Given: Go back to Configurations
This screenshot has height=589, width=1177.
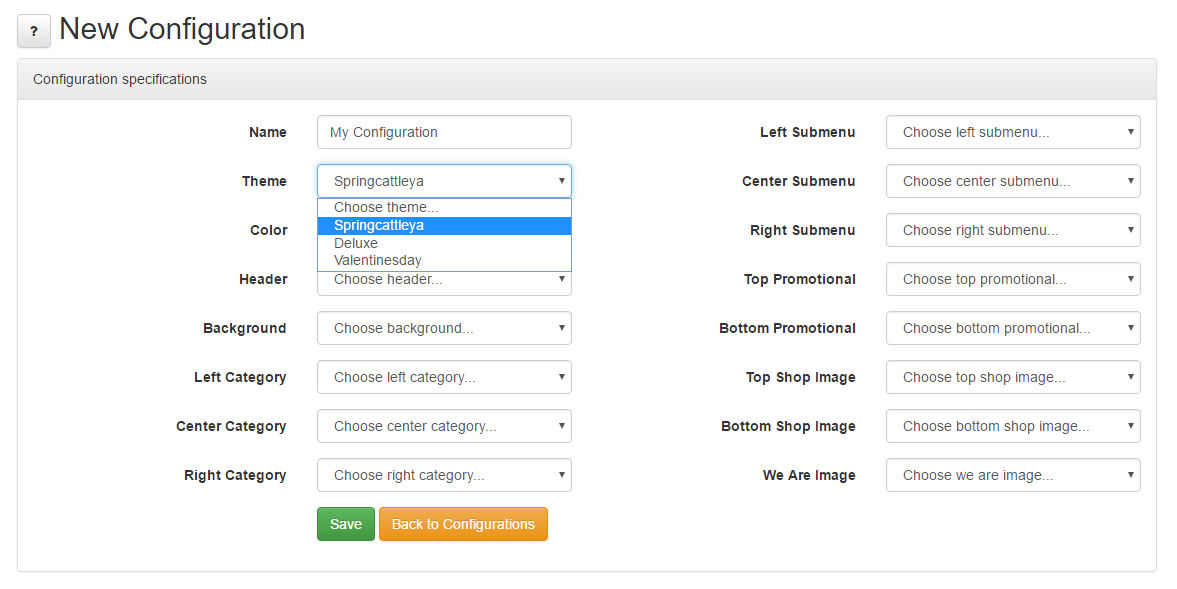Looking at the screenshot, I should pos(463,524).
